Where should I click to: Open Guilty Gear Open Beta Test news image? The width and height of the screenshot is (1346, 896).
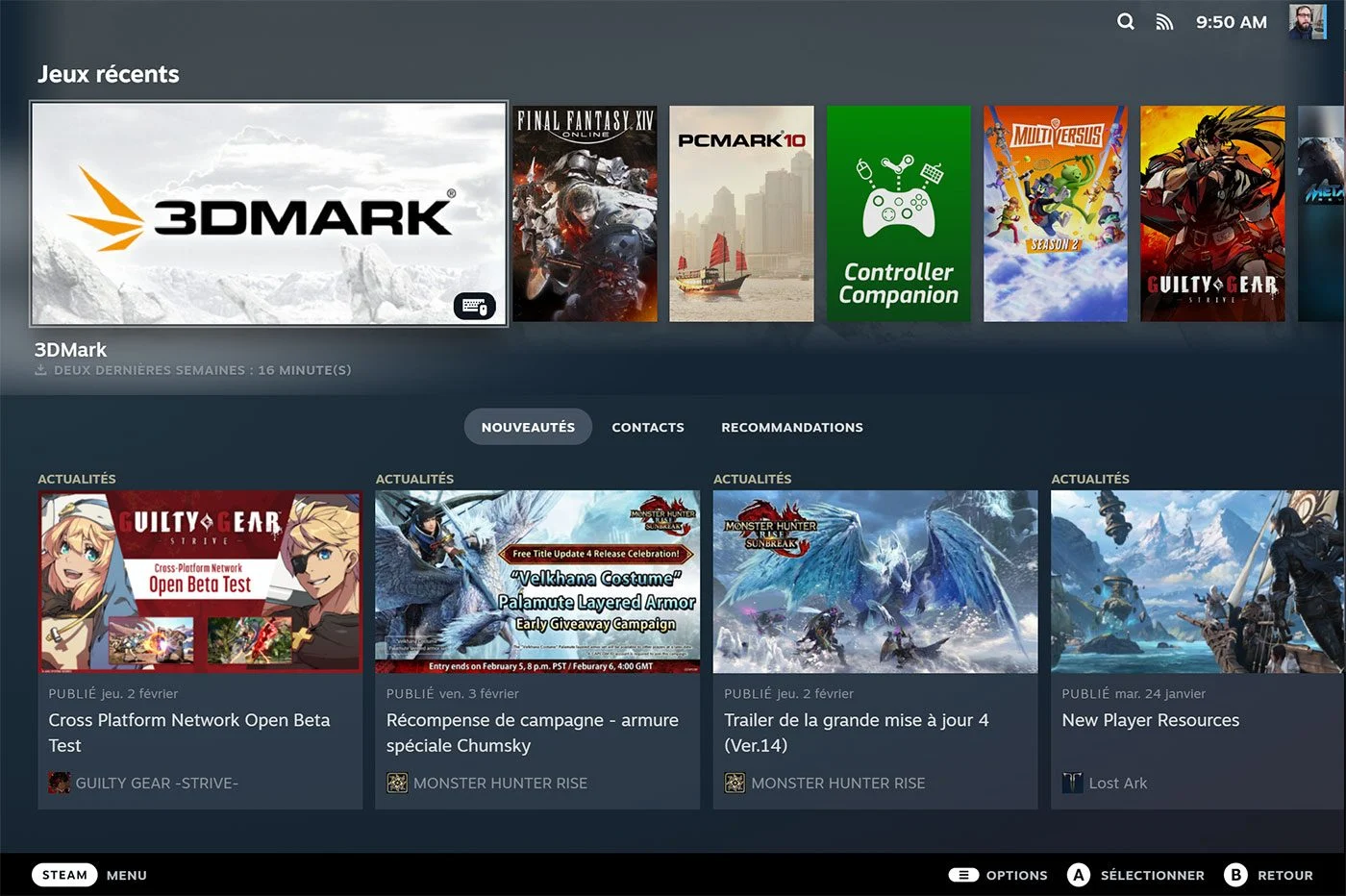pyautogui.click(x=200, y=582)
